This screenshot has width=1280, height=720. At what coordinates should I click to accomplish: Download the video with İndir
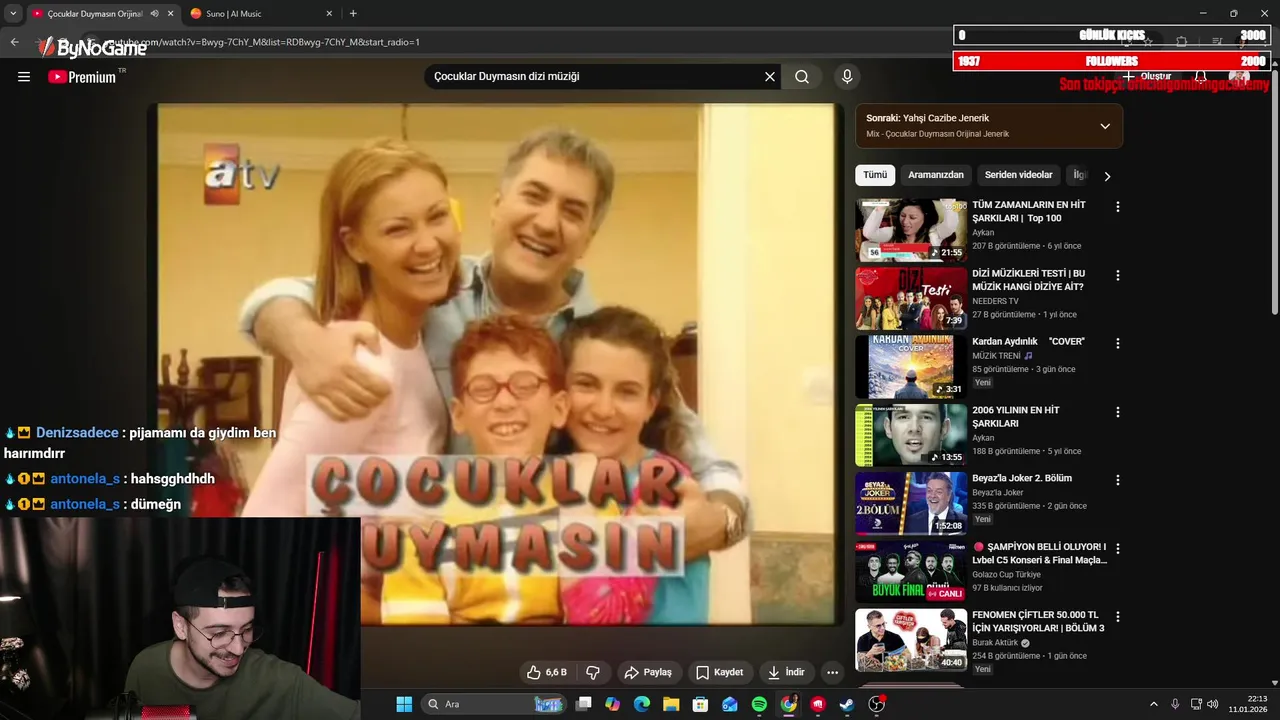click(786, 672)
